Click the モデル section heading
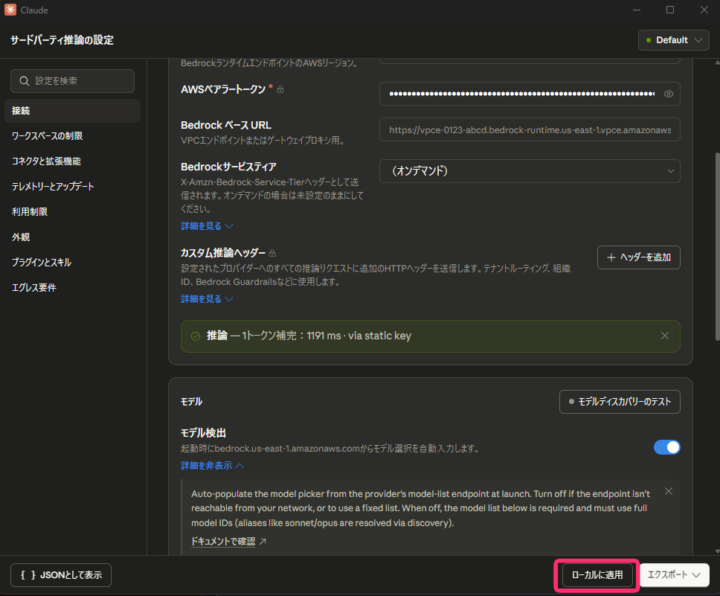The width and height of the screenshot is (720, 596). [191, 402]
